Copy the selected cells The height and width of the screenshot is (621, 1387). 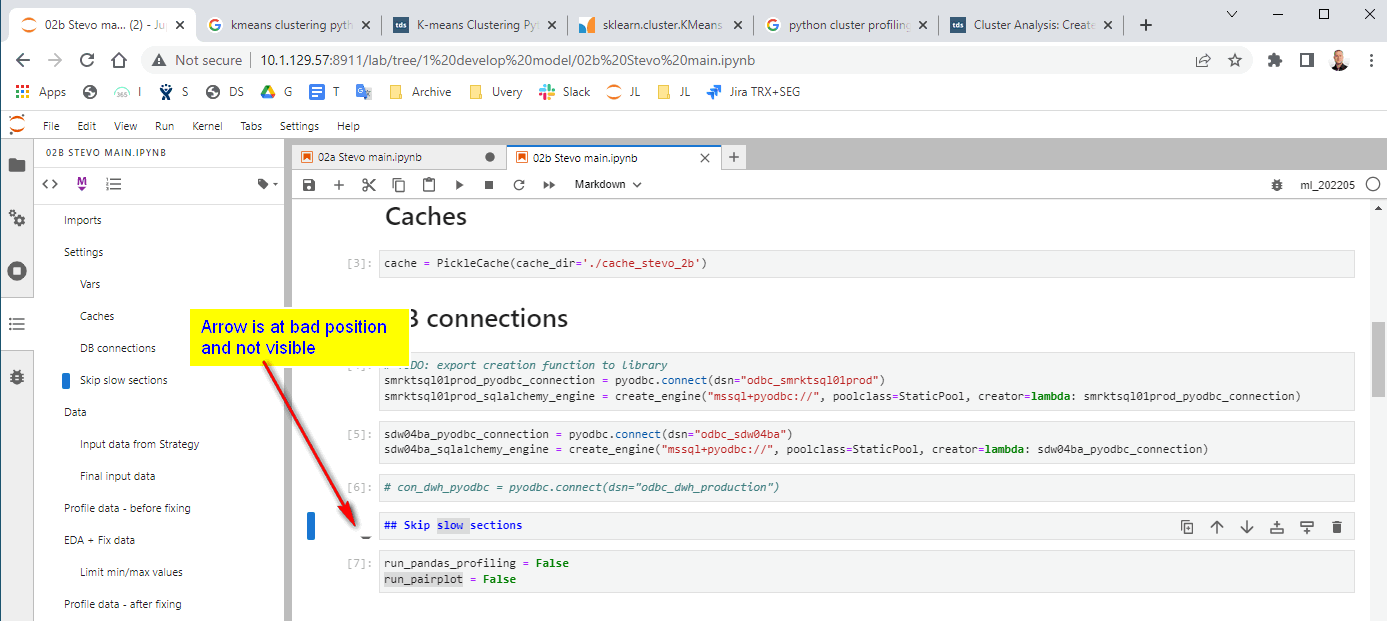click(x=399, y=184)
